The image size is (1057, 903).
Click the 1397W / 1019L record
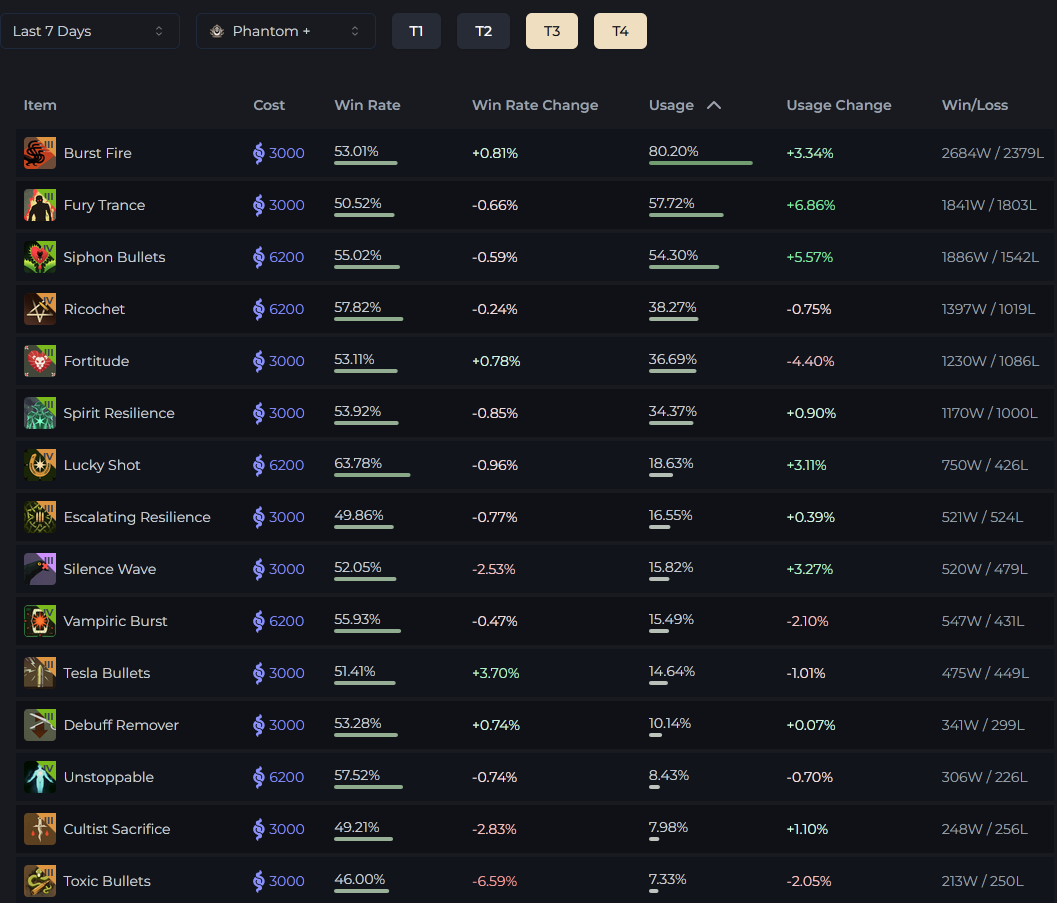click(988, 309)
